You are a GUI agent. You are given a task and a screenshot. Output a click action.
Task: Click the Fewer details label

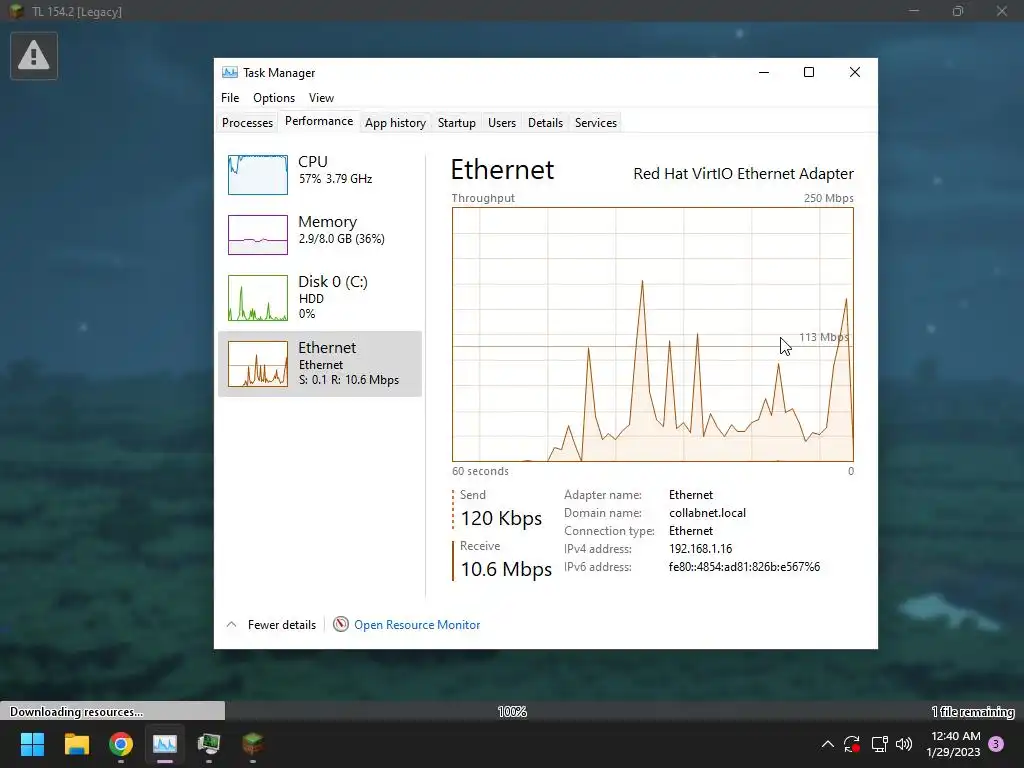point(281,625)
